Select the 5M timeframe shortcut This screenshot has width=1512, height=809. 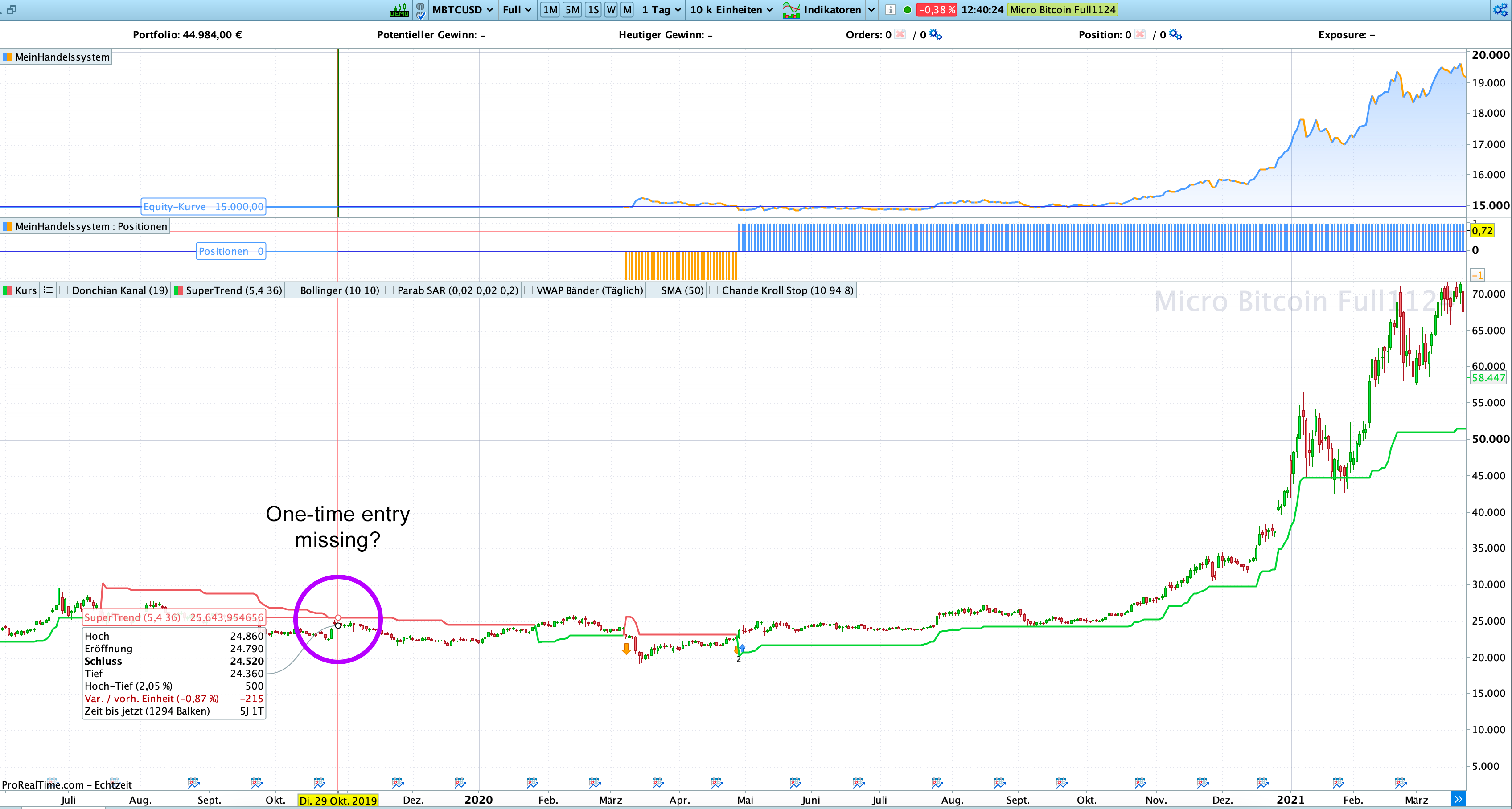572,10
